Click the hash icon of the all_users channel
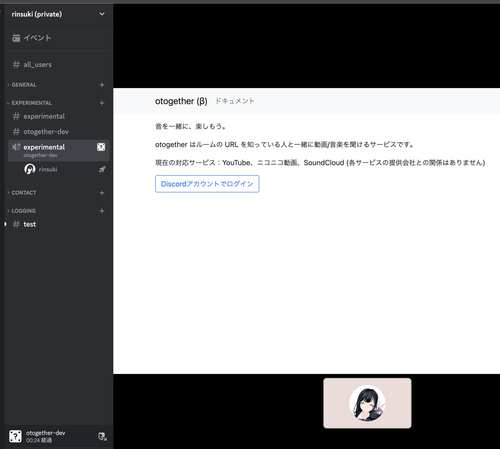Screen dimensions: 500x449 click(16, 65)
